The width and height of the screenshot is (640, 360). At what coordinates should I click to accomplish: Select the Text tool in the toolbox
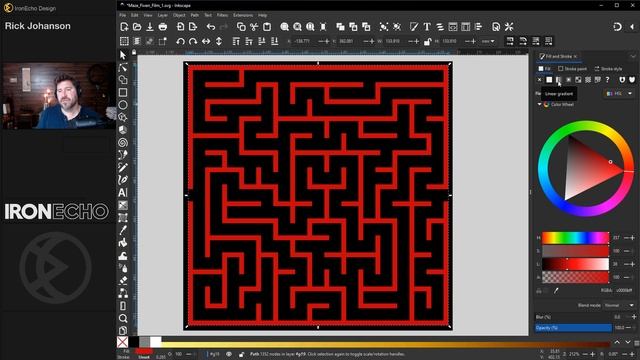pos(123,193)
